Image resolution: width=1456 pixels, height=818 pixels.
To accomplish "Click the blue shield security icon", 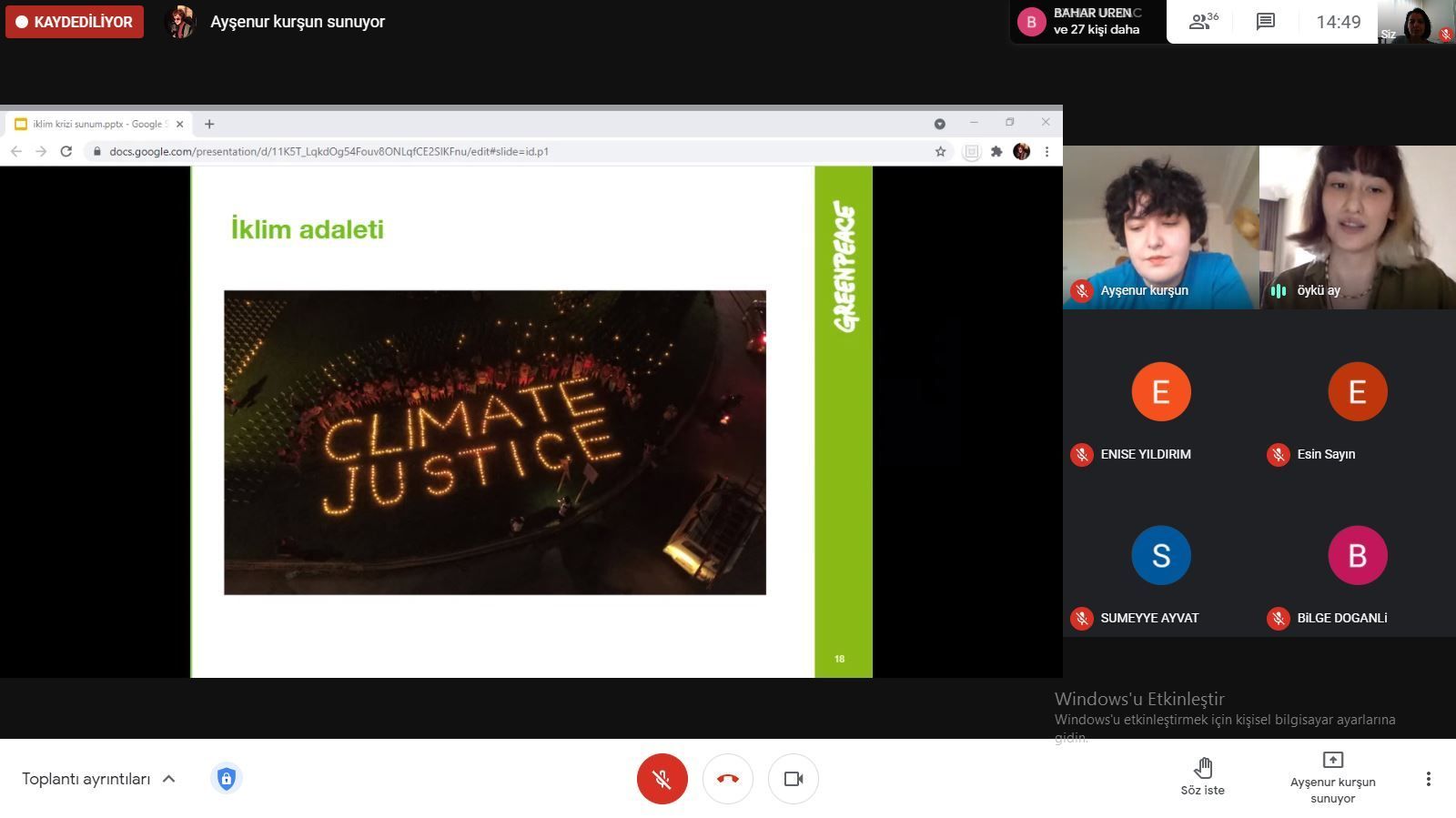I will click(x=226, y=779).
